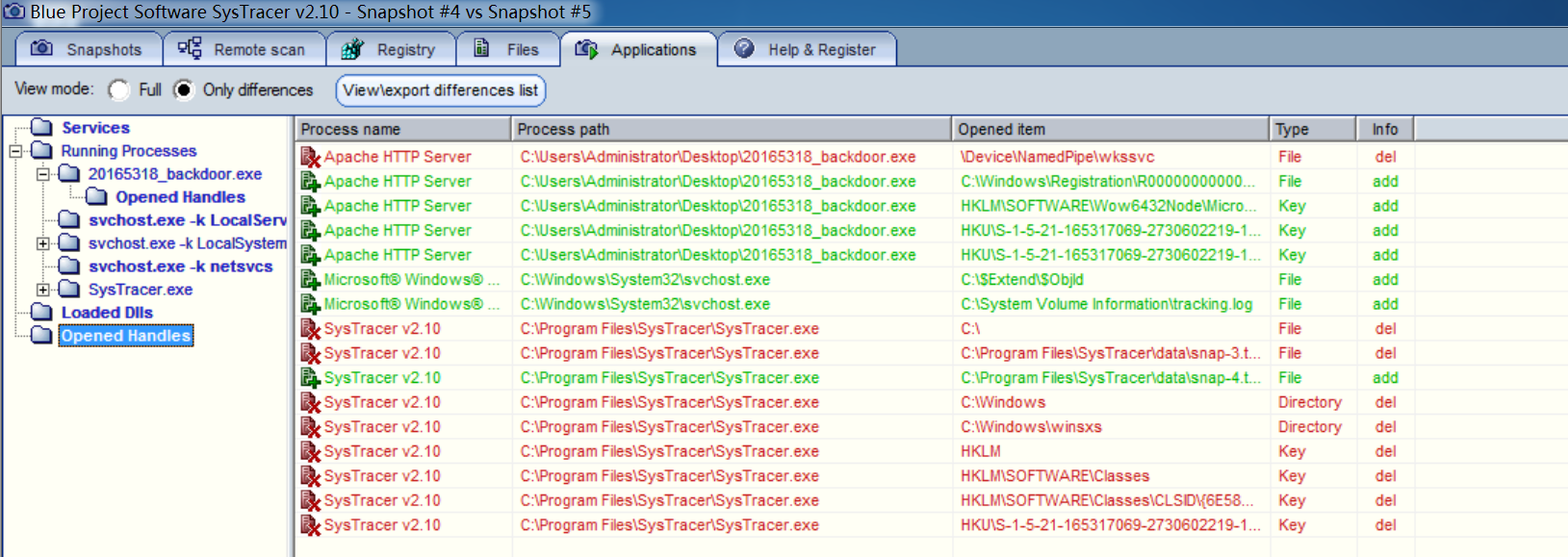Select Running Processes in the tree
Screen dimensions: 1568x557
[129, 151]
